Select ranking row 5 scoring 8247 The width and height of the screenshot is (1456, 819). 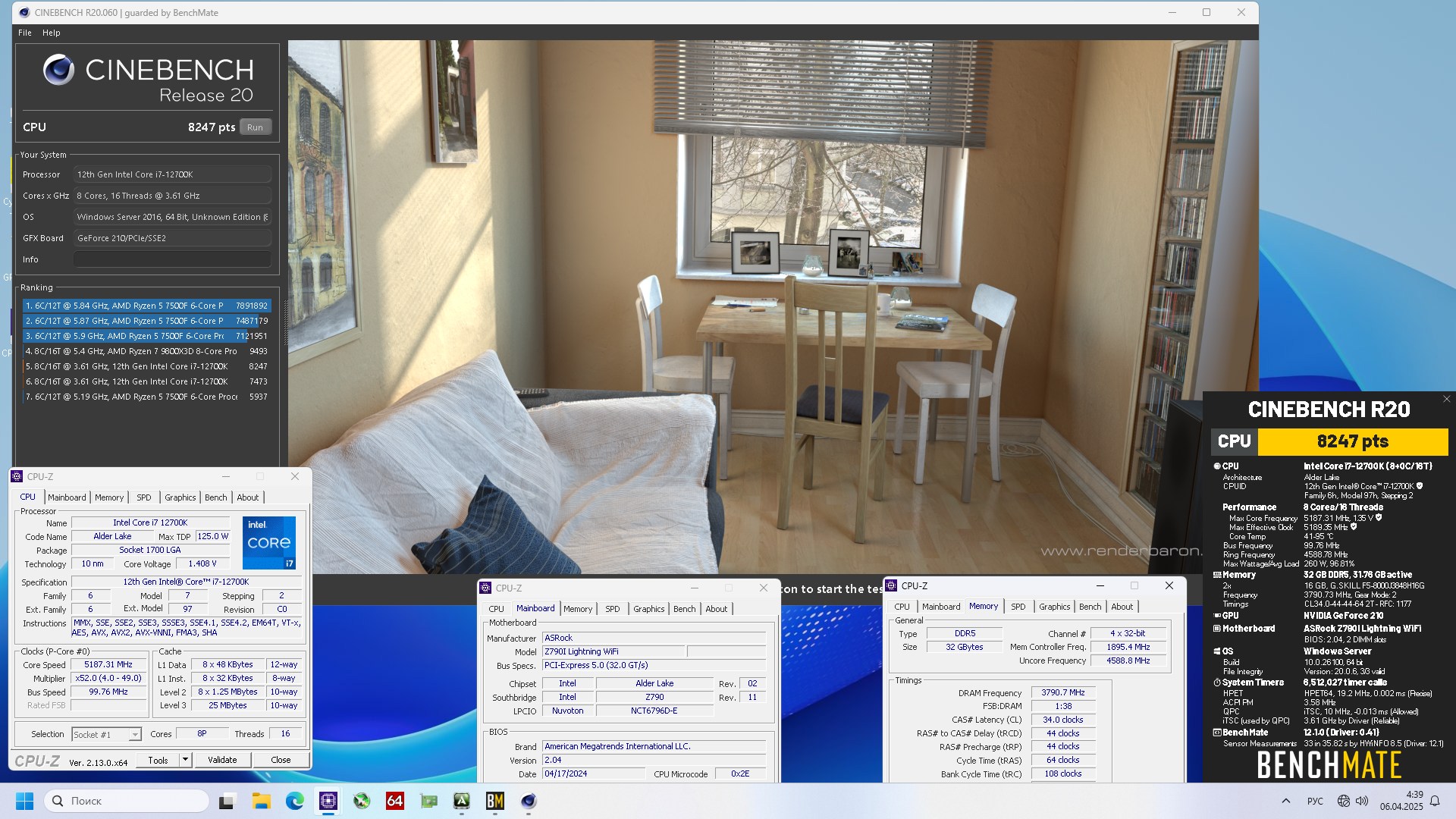pos(146,366)
